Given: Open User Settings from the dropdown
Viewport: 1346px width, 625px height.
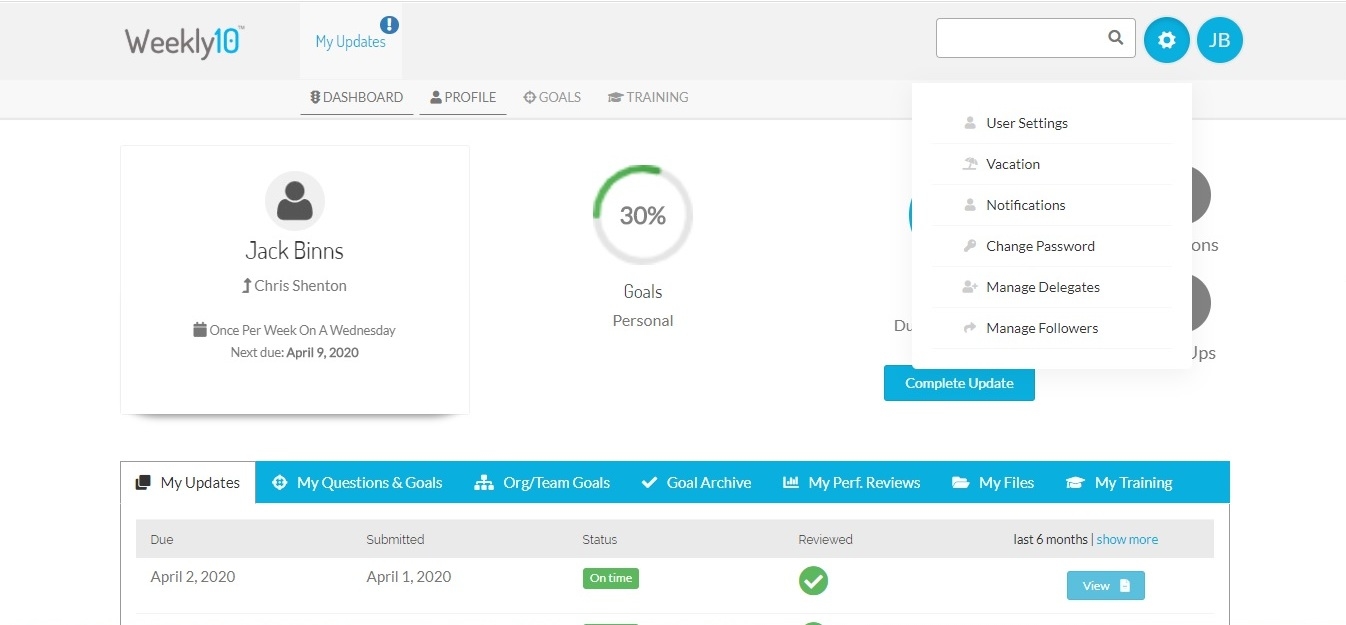Looking at the screenshot, I should 1026,123.
